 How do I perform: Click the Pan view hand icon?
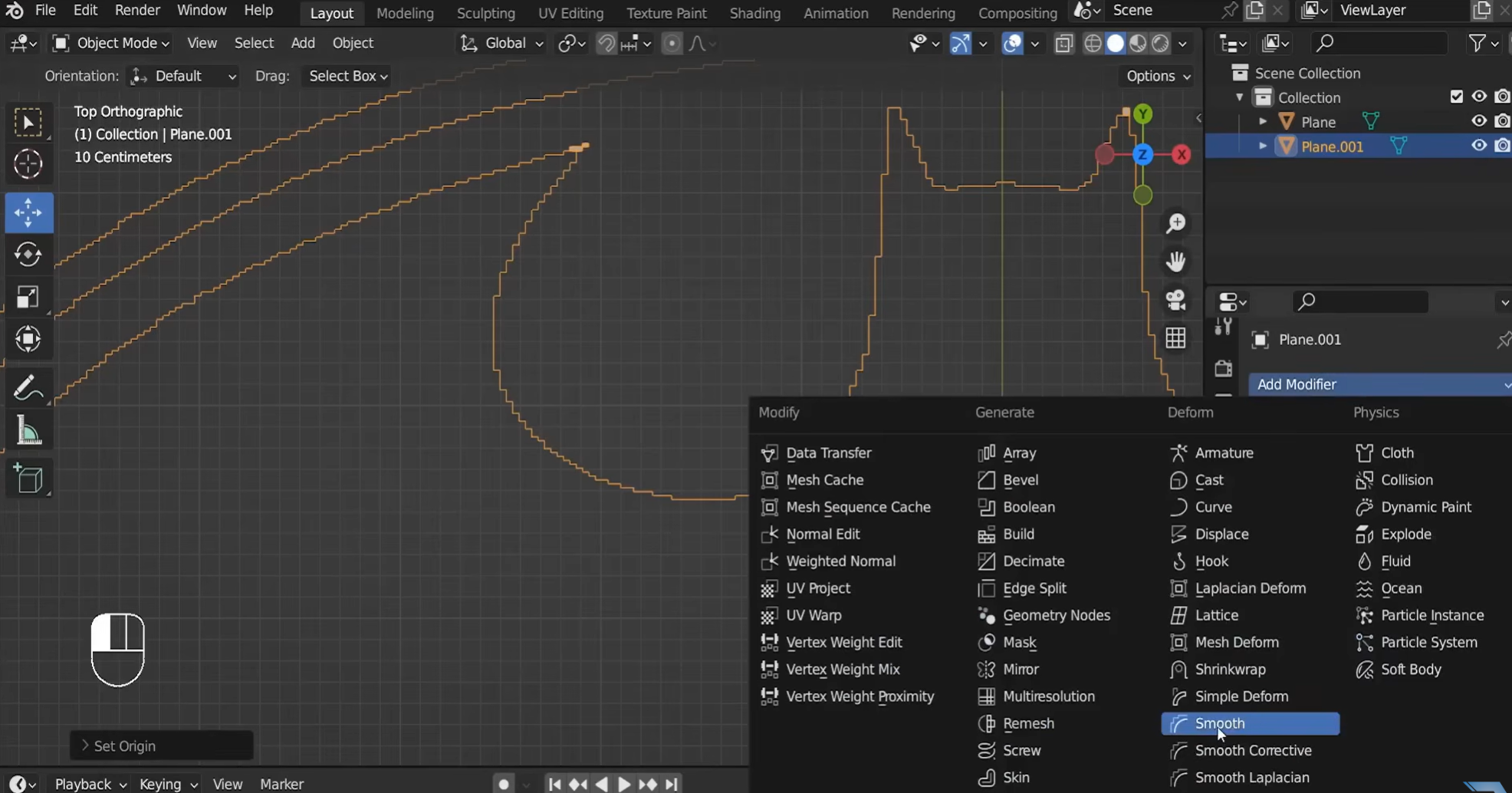pos(1175,262)
